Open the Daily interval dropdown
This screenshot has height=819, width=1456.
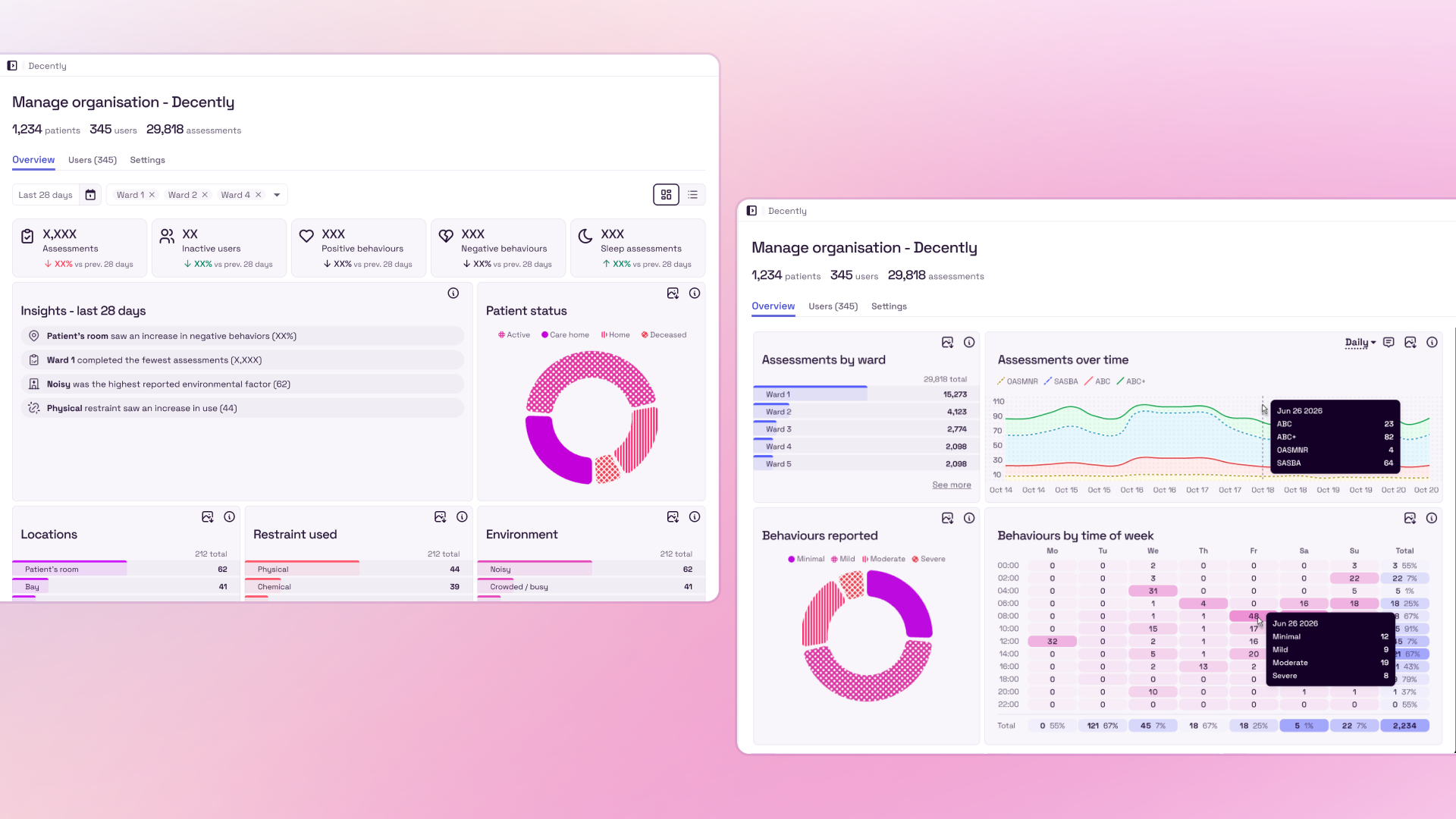1360,343
